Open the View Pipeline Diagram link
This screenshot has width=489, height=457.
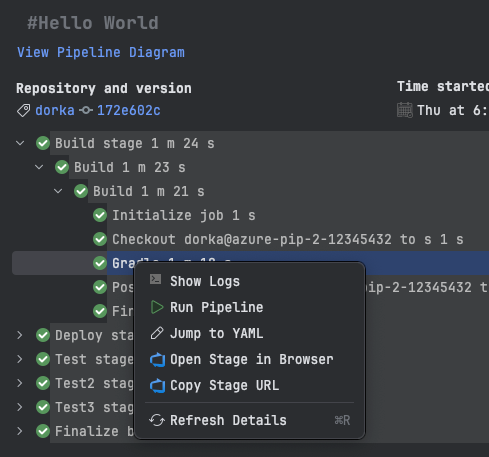tap(101, 52)
